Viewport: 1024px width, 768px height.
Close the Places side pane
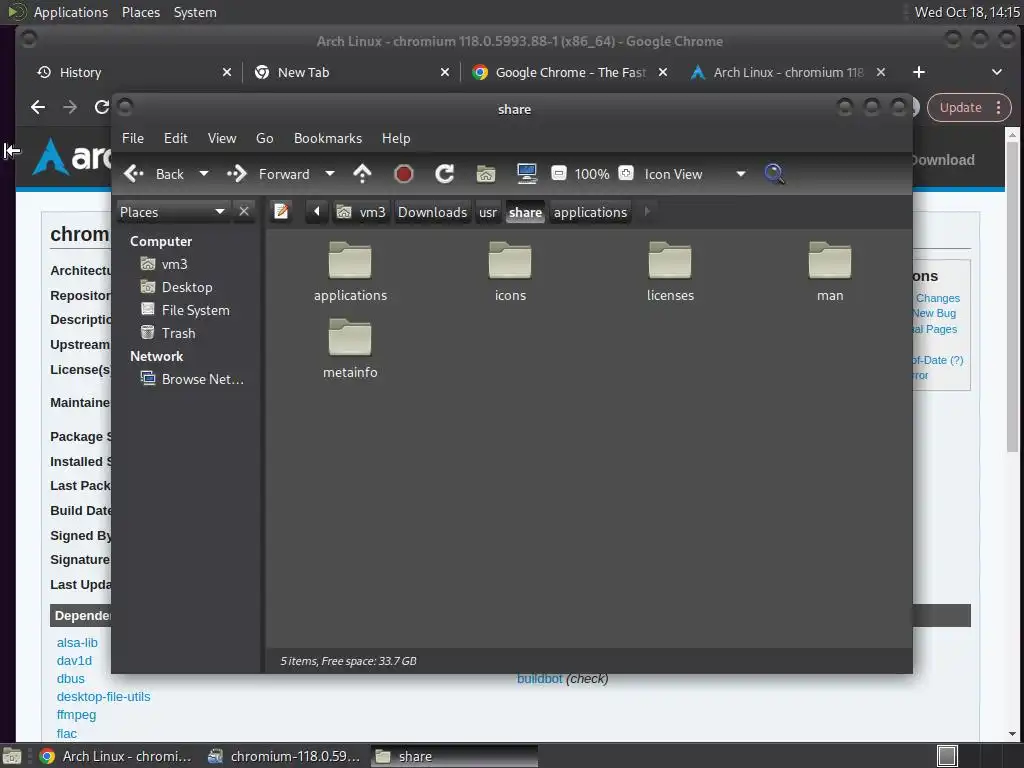pyautogui.click(x=244, y=212)
